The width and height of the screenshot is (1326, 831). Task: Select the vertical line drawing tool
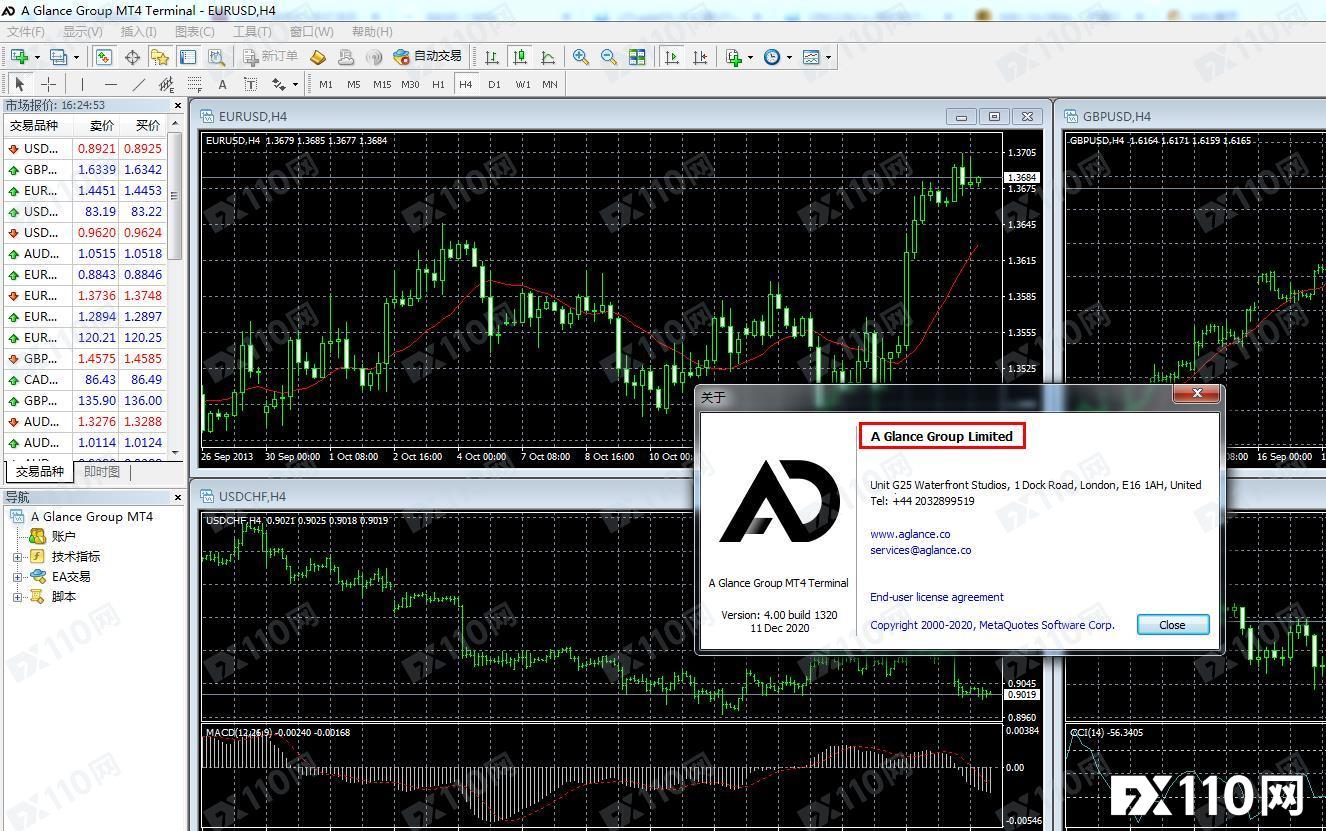click(x=82, y=84)
